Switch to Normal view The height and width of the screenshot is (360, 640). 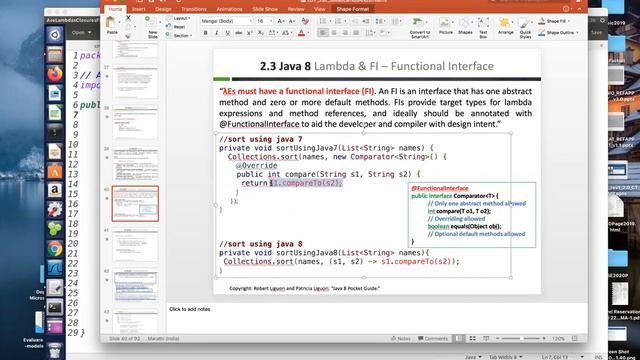(x=459, y=338)
